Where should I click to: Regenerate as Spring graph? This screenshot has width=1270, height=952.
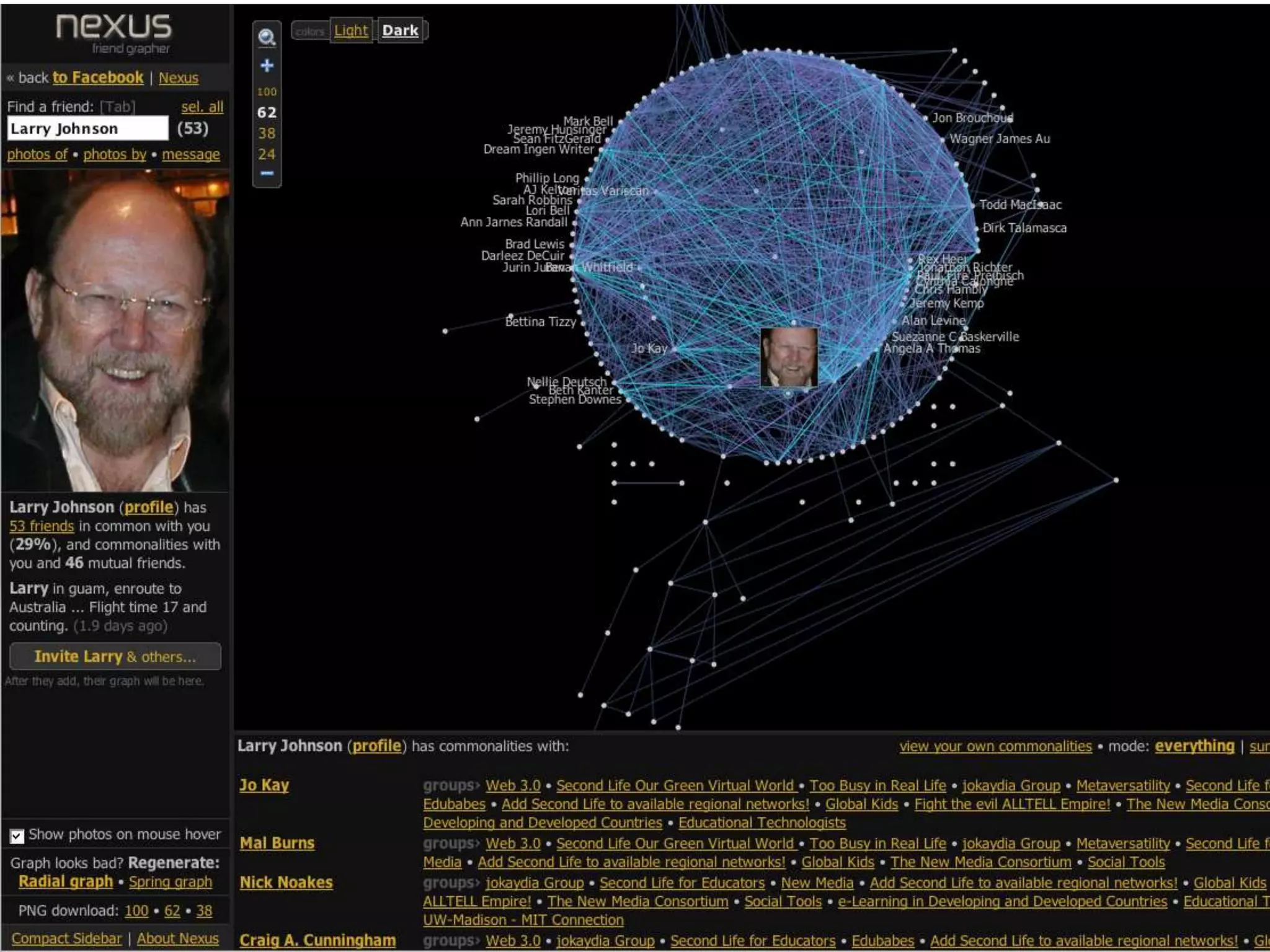point(171,881)
